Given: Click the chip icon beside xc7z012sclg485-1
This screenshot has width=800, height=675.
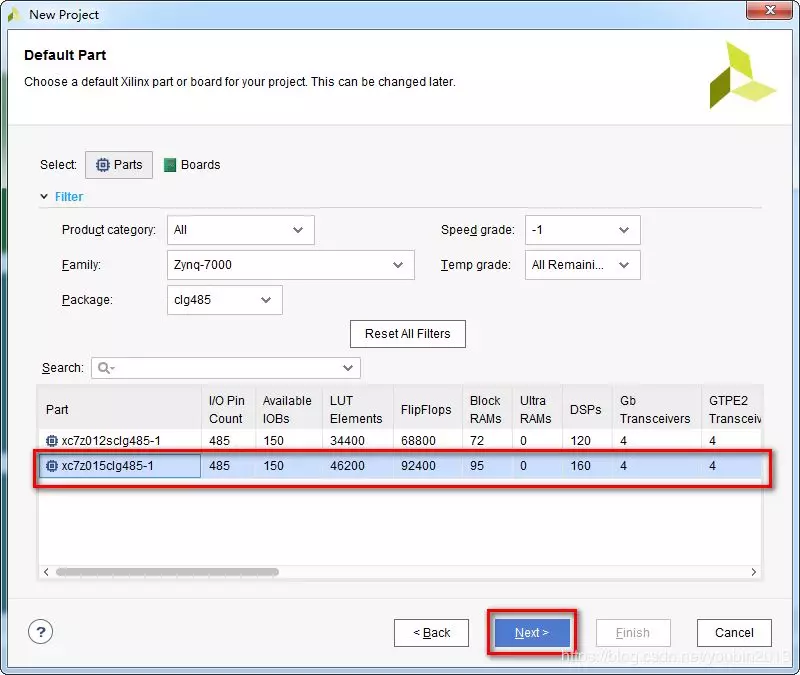Looking at the screenshot, I should 52,440.
